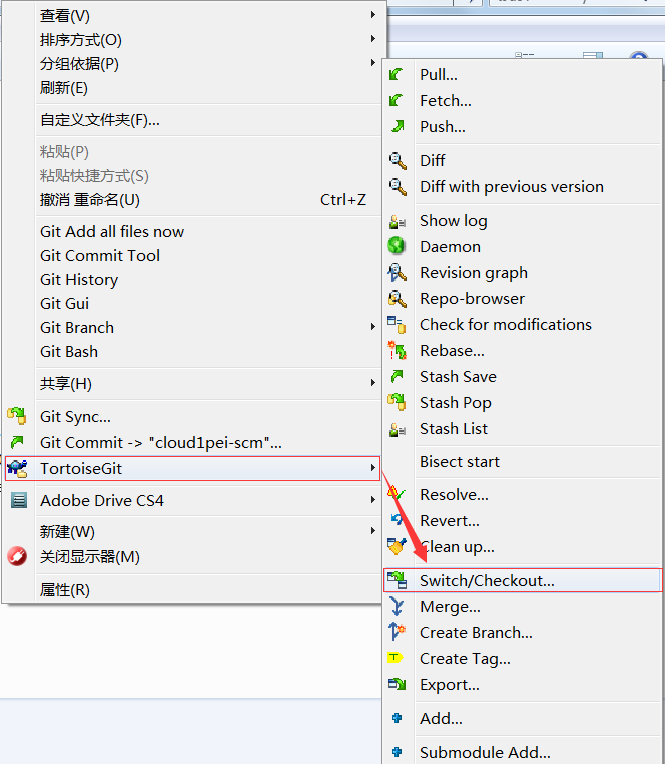The image size is (665, 764).
Task: Expand the TortoiseGit submenu arrow
Action: pyautogui.click(x=373, y=468)
